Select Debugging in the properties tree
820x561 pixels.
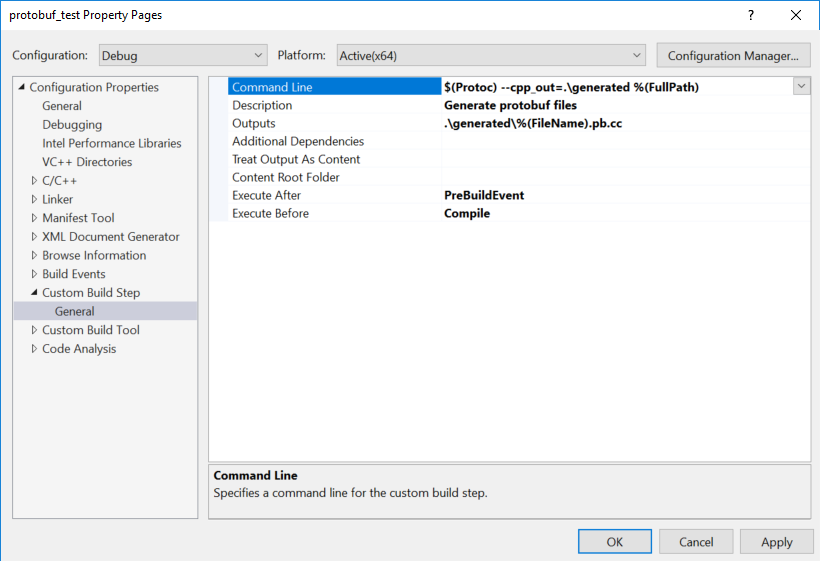pyautogui.click(x=72, y=125)
